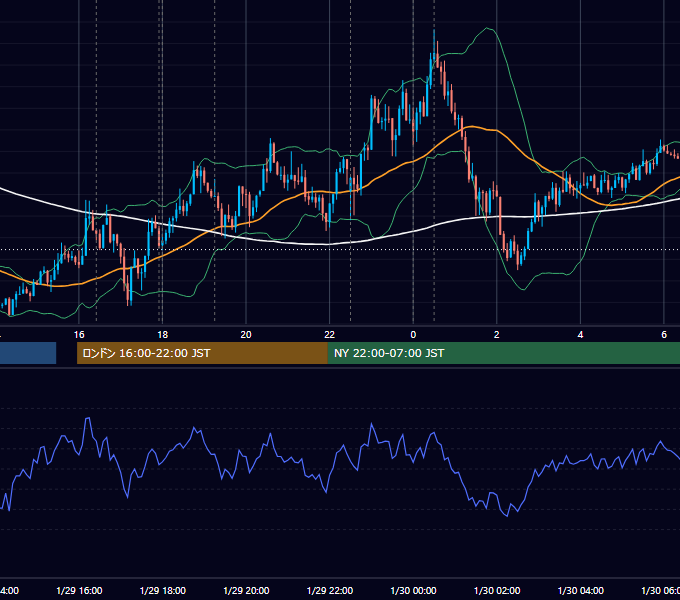
Task: Click the upper time axis label 16
Action: coord(79,334)
